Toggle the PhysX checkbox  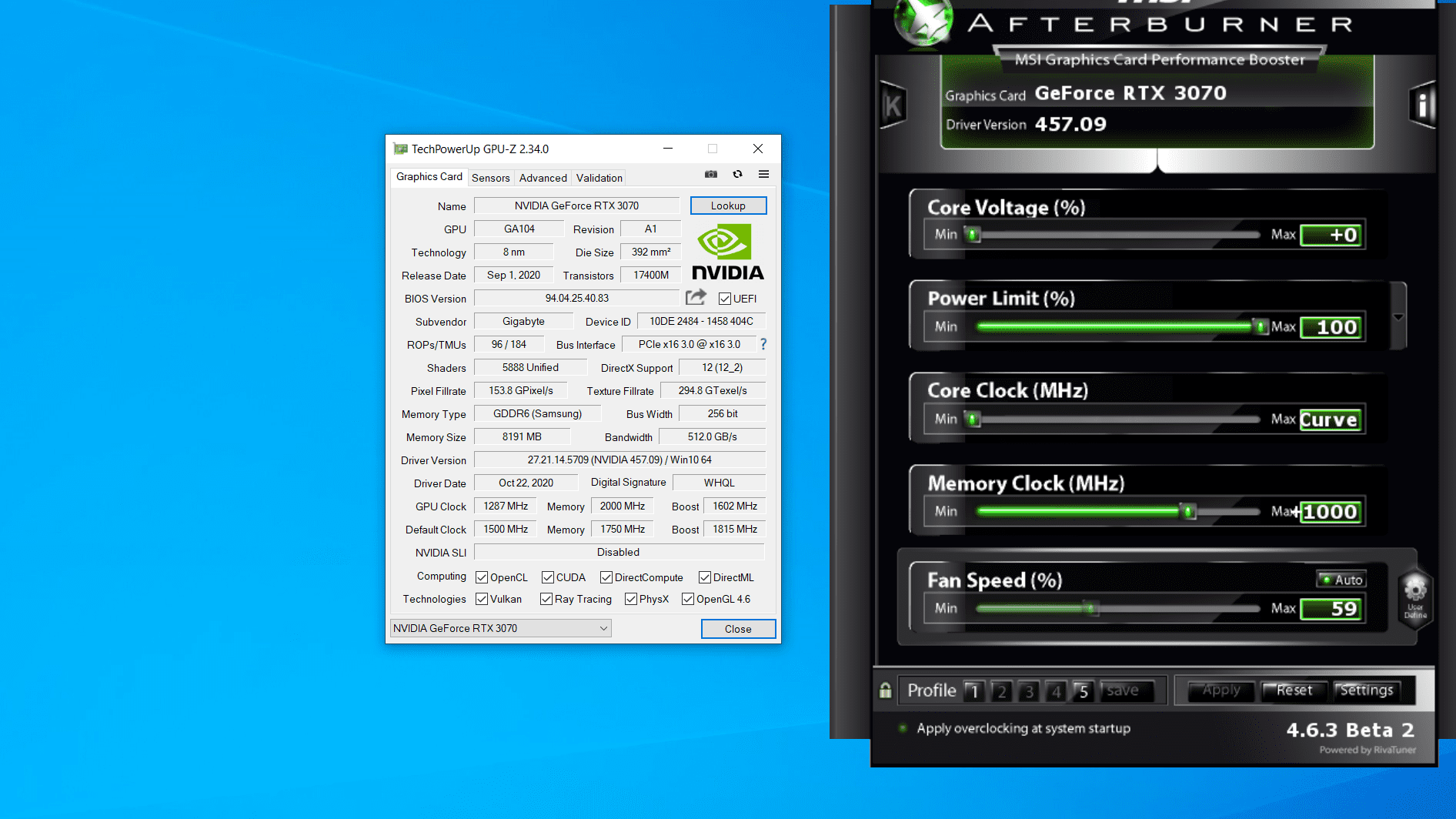pos(631,599)
